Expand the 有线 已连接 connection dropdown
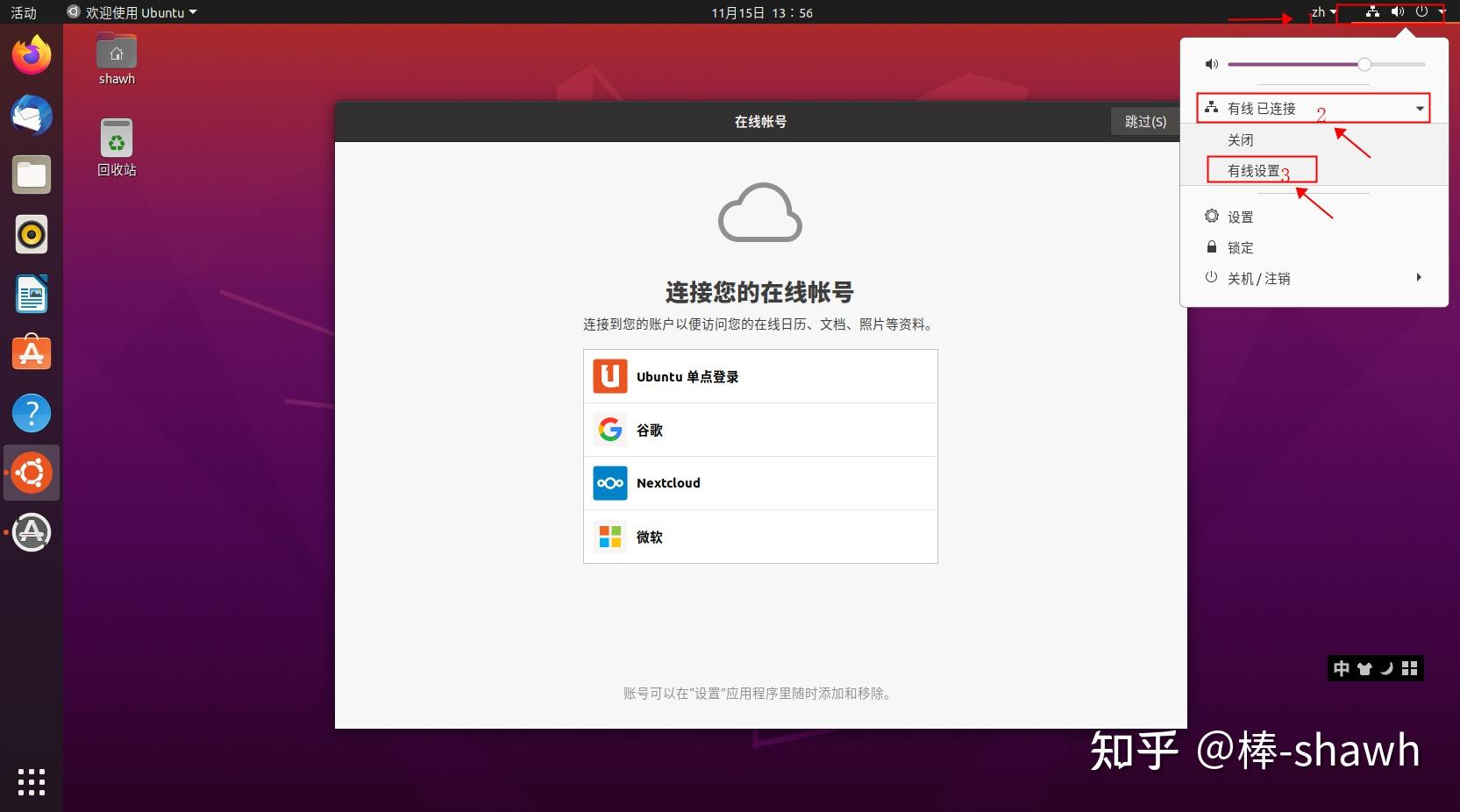This screenshot has height=812, width=1460. point(1313,107)
